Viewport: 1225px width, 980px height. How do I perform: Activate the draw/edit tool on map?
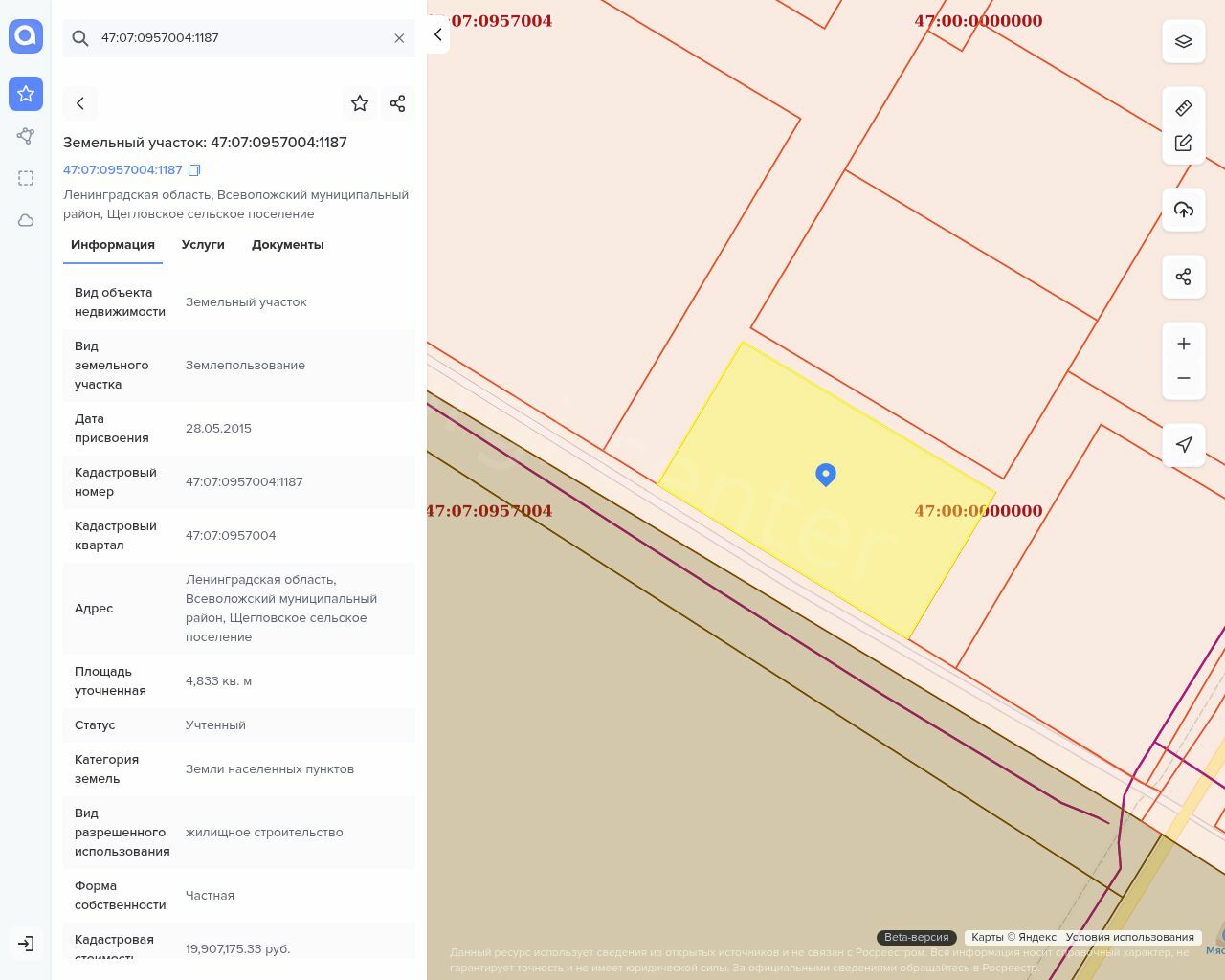coord(1183,144)
